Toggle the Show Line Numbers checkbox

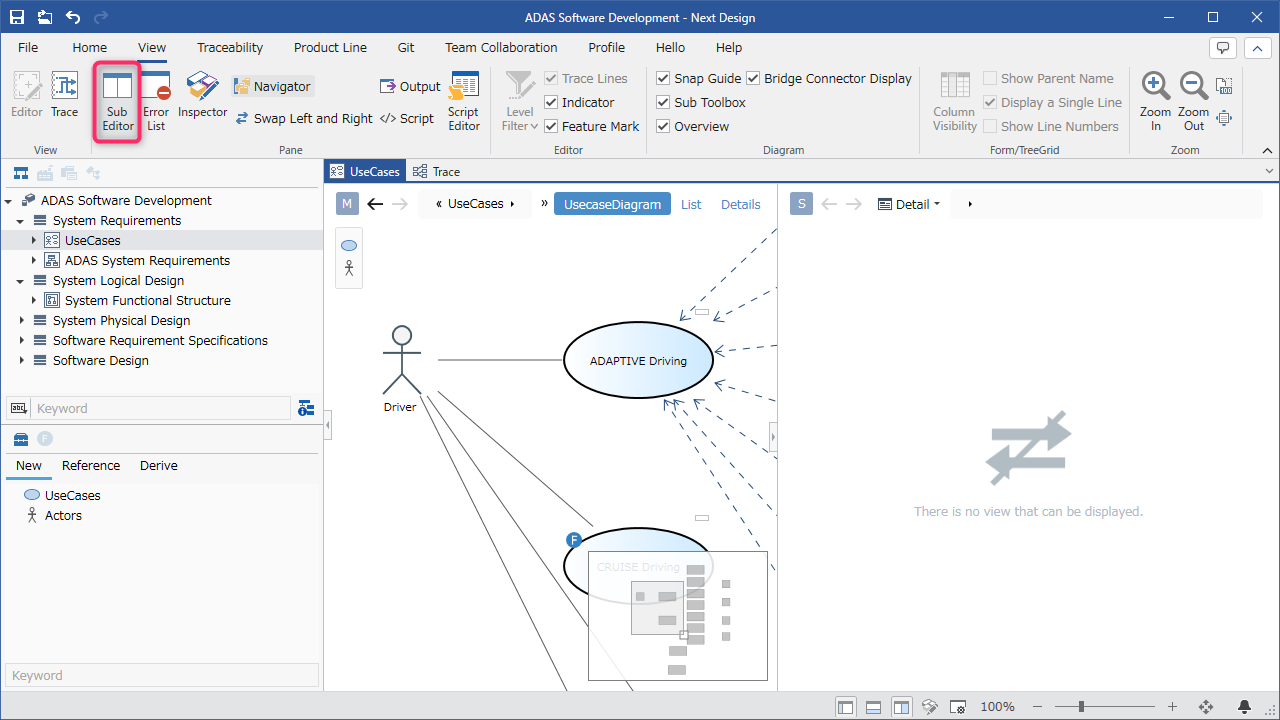[x=990, y=126]
